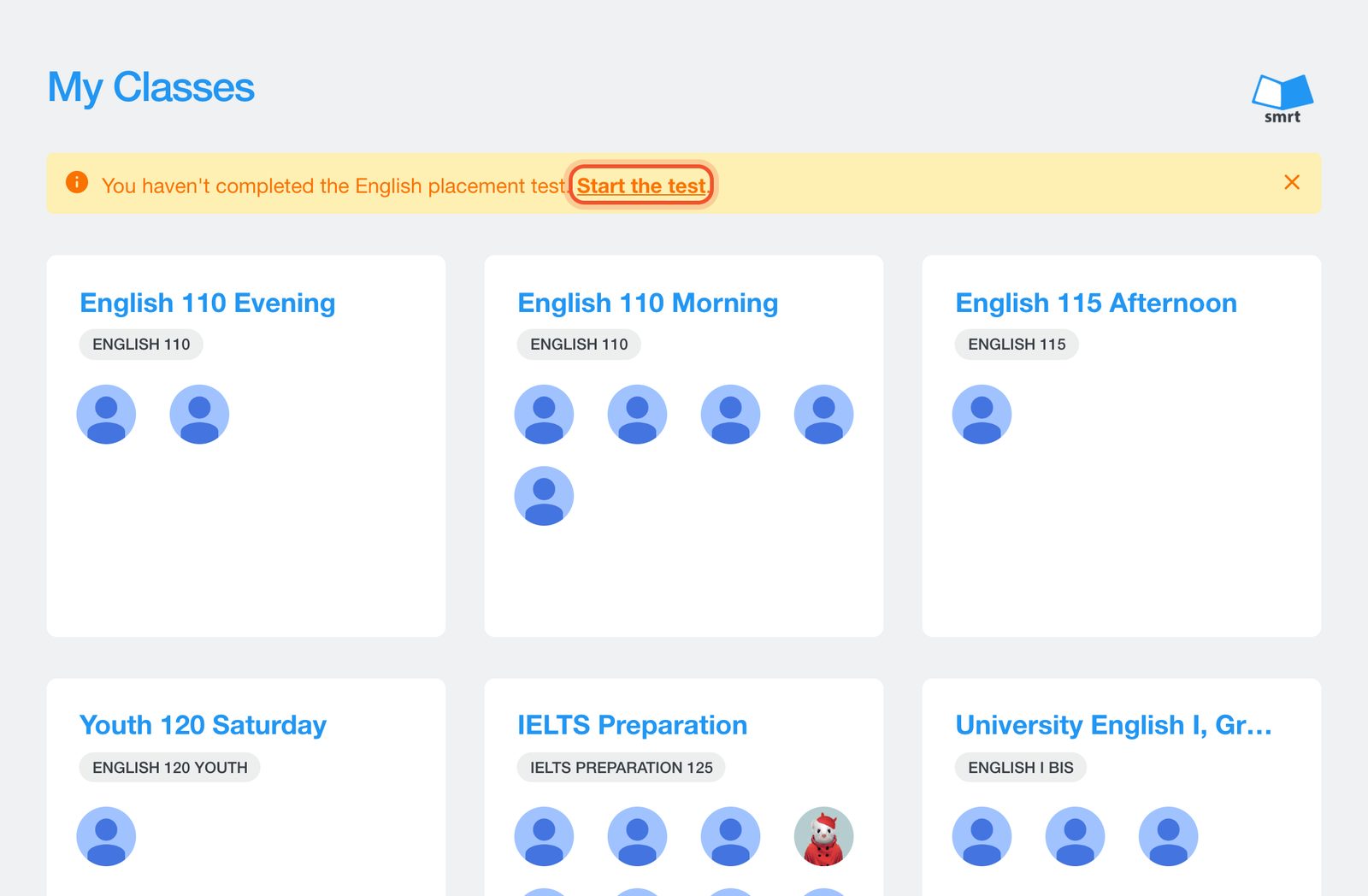
Task: Click the student avatar in Youth 120 Saturday
Action: (106, 836)
